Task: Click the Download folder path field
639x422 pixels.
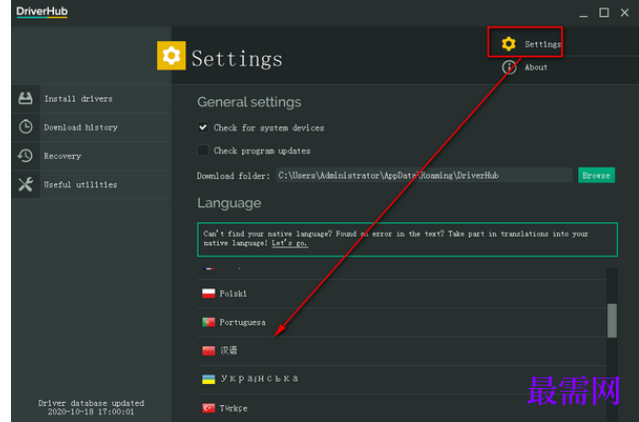Action: tap(424, 175)
